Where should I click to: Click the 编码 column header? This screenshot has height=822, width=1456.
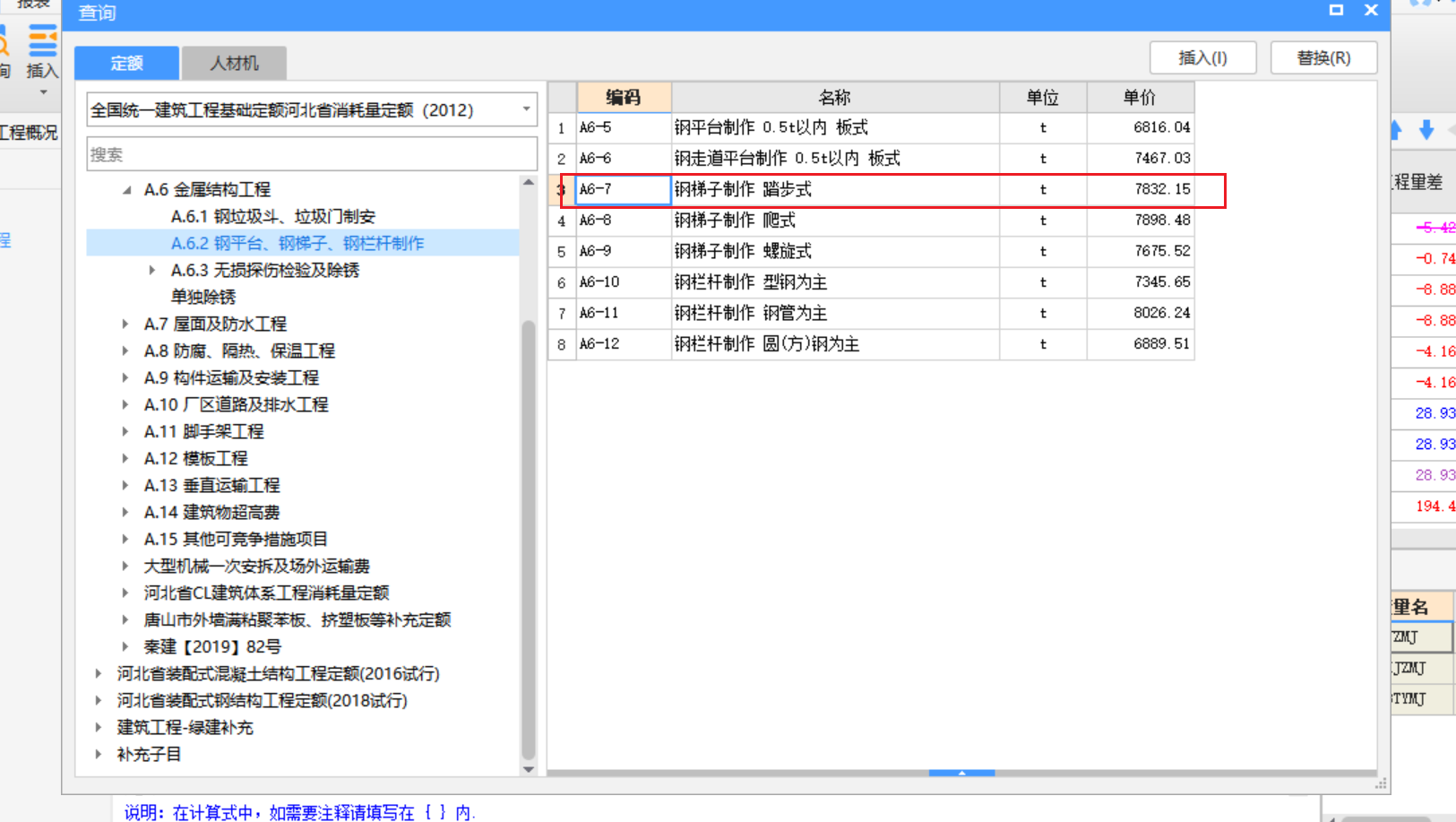coord(624,97)
